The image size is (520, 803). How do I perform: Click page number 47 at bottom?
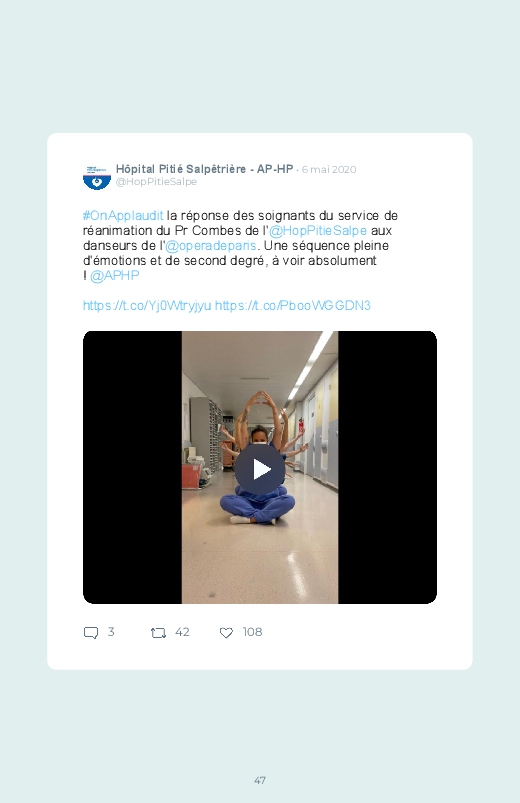coord(260,780)
